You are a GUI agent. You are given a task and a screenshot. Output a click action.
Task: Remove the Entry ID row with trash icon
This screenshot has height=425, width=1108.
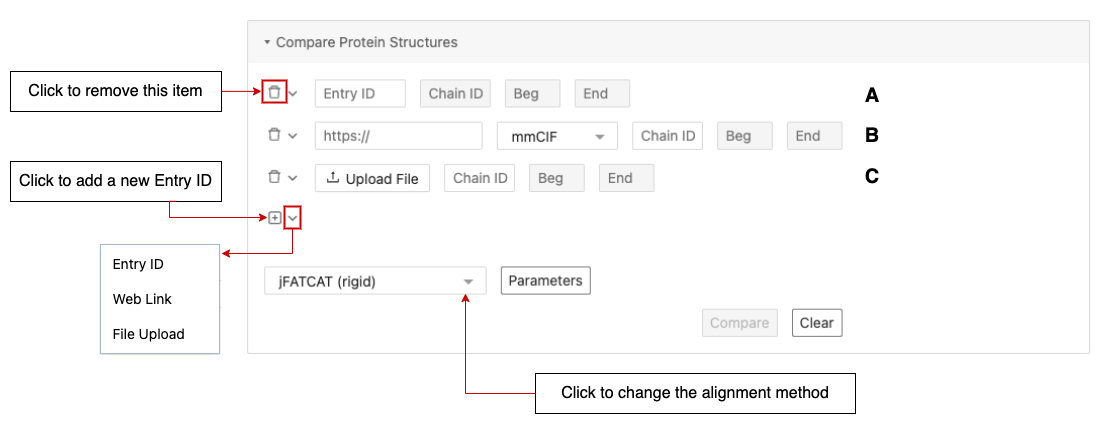(274, 93)
